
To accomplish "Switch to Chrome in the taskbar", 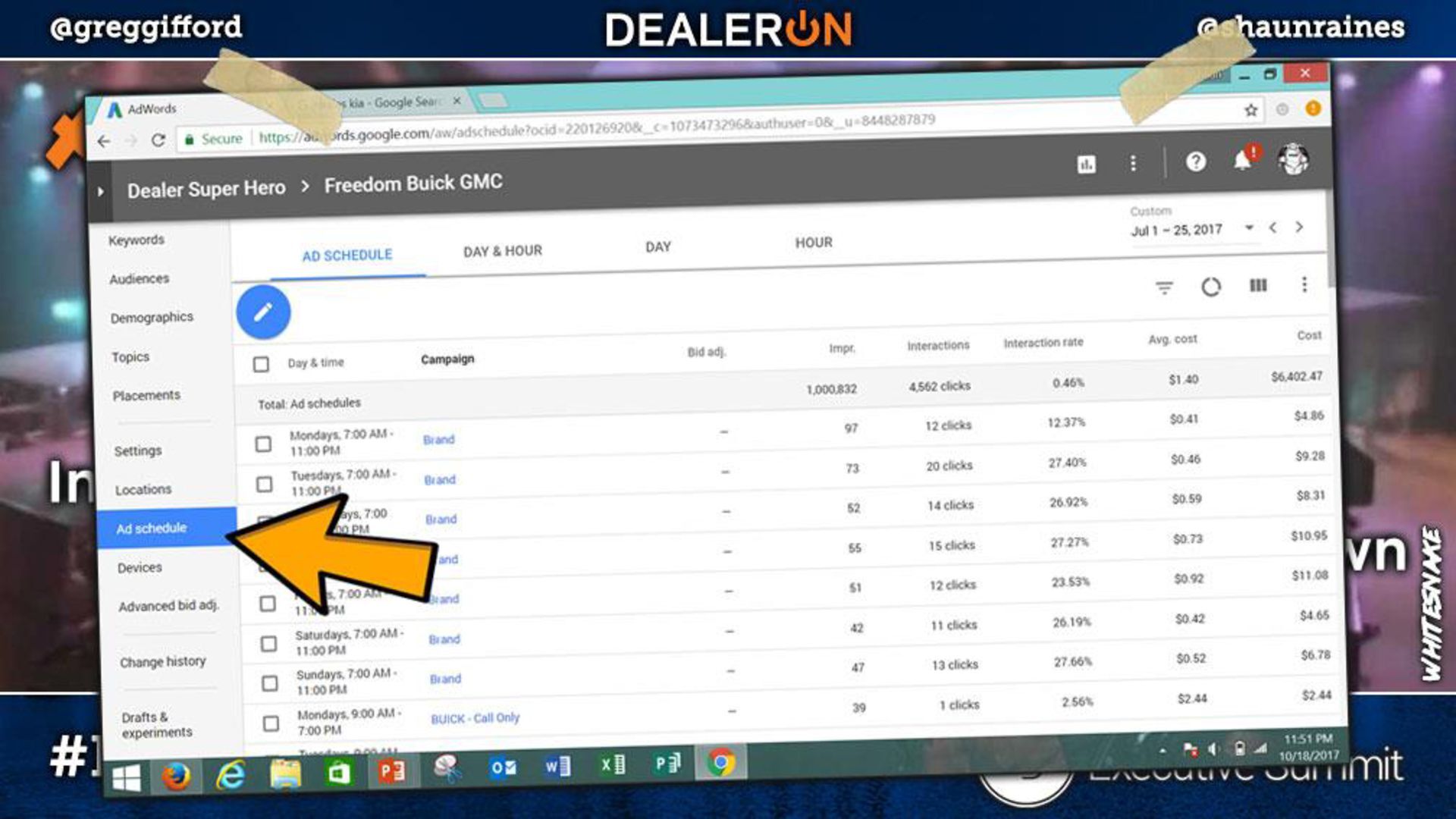I will tap(720, 762).
